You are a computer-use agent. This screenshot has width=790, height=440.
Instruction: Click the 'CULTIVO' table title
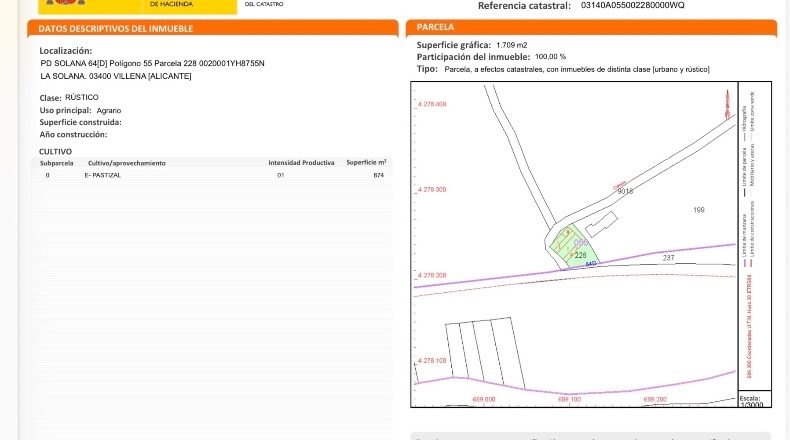coord(55,152)
